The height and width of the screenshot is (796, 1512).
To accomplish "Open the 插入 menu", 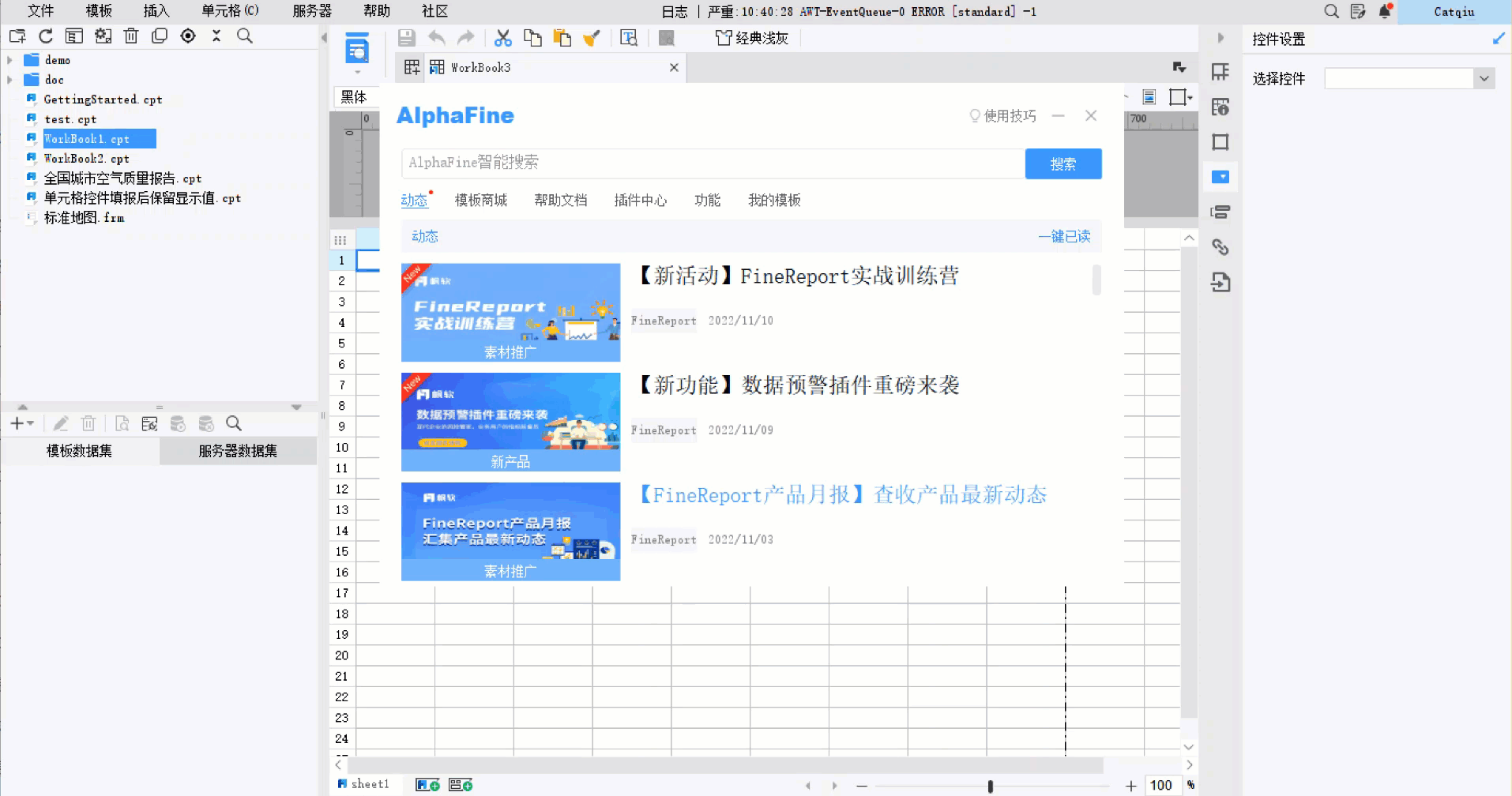I will click(156, 11).
